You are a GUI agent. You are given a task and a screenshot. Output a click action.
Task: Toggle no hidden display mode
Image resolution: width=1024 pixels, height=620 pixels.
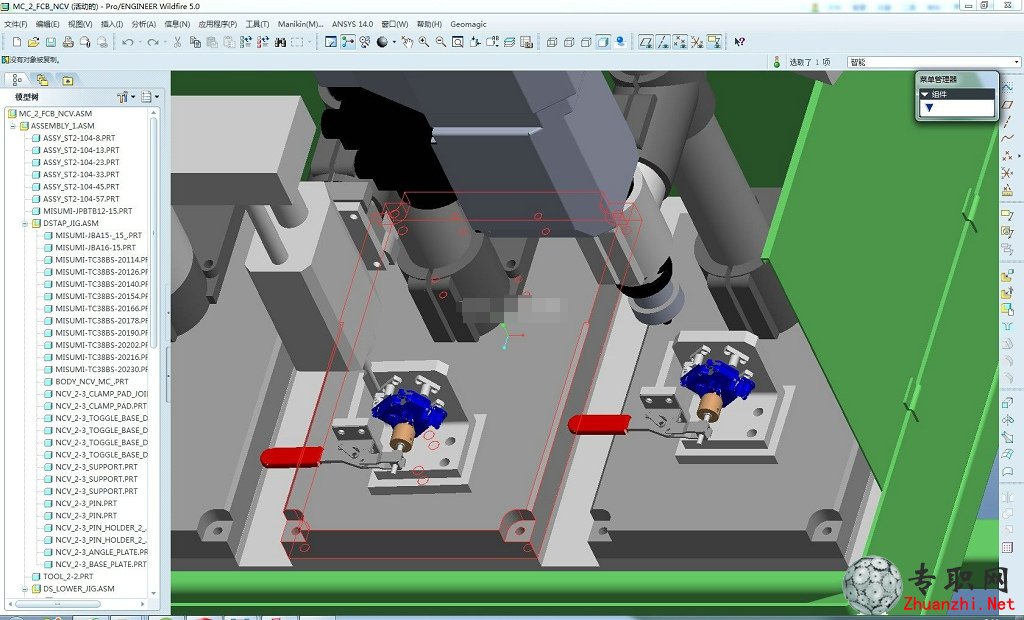click(586, 42)
